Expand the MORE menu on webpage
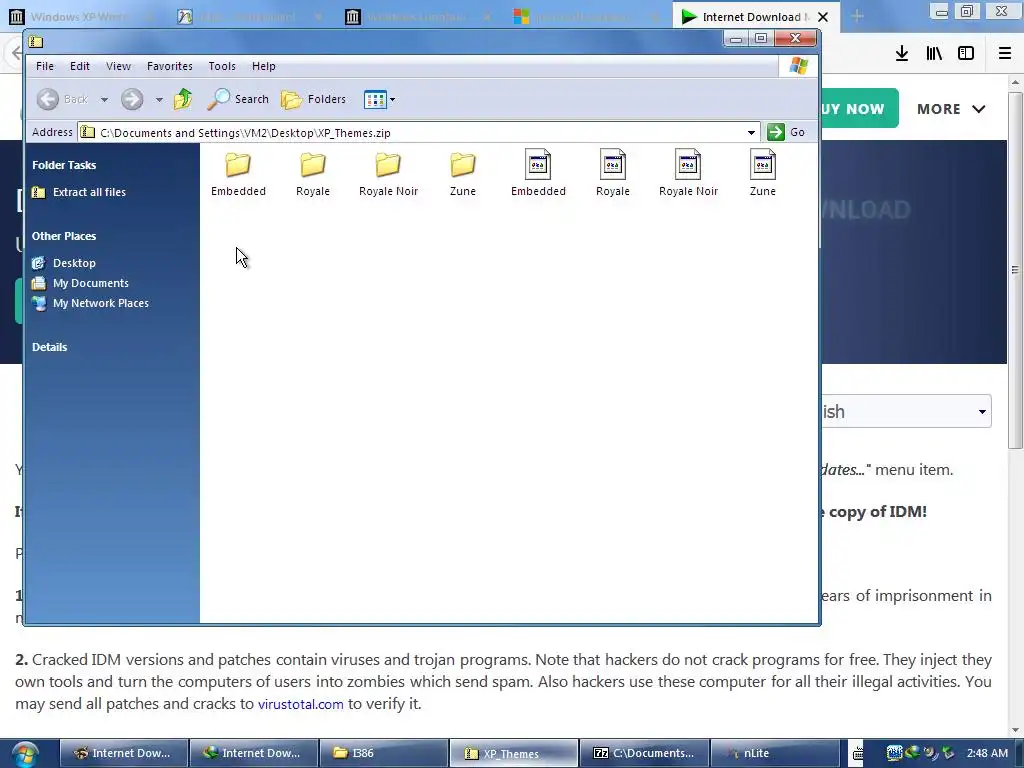 (x=951, y=109)
